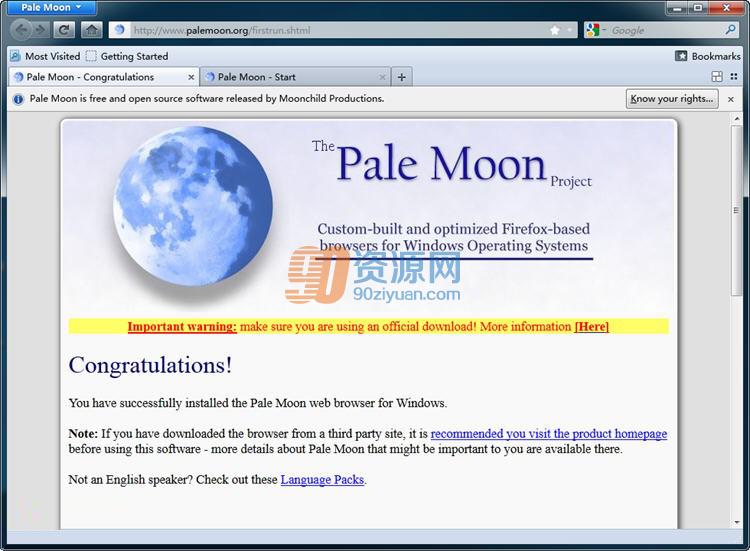Click the site identity icon in address bar

click(x=120, y=30)
